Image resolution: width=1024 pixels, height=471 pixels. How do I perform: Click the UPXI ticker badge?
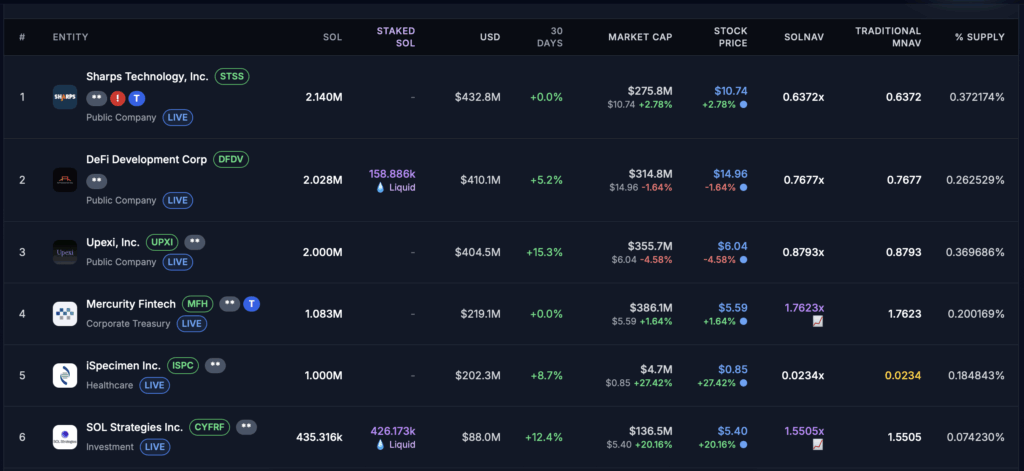click(x=162, y=242)
